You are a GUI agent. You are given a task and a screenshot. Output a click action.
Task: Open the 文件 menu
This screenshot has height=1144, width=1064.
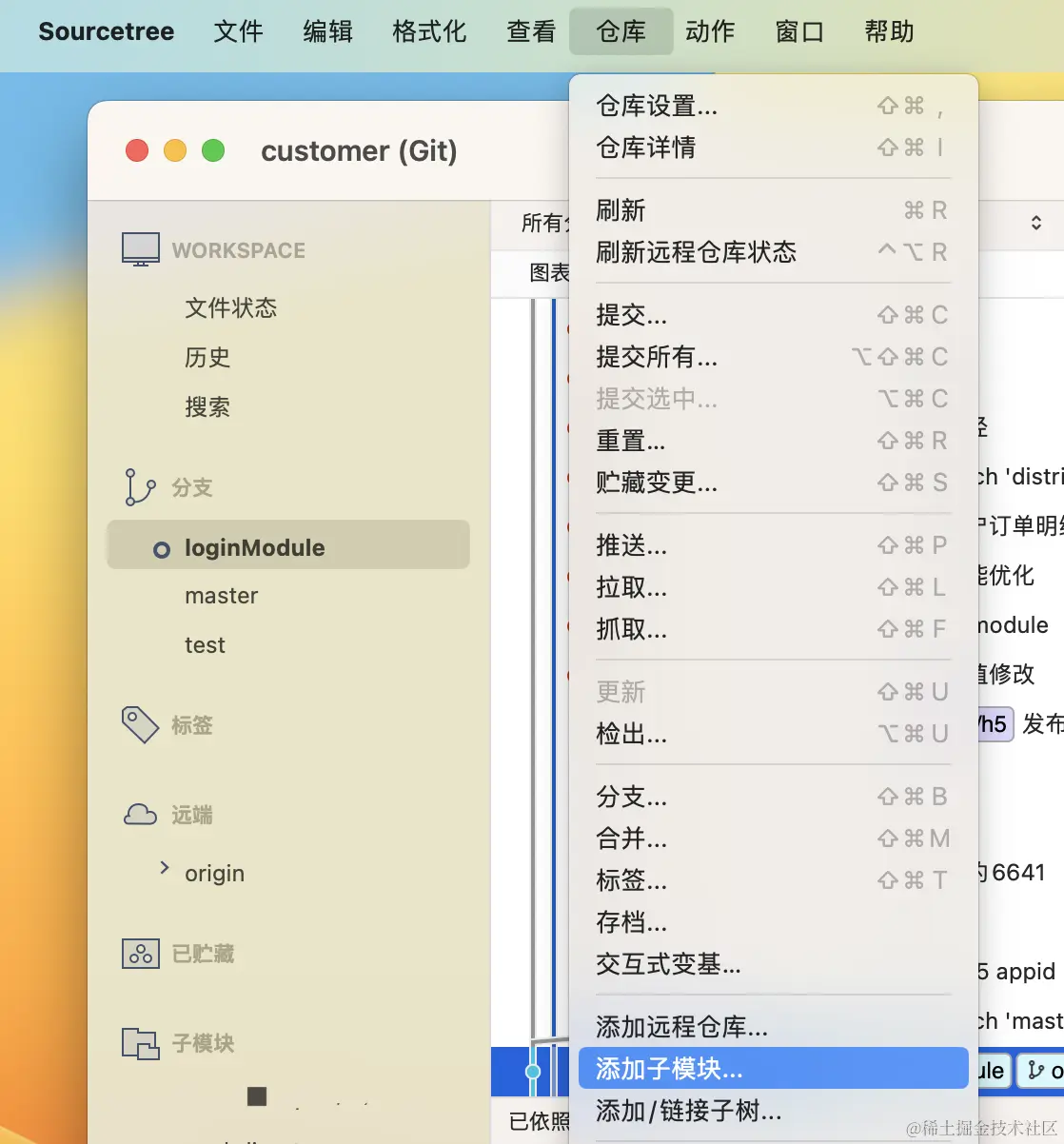(x=238, y=31)
